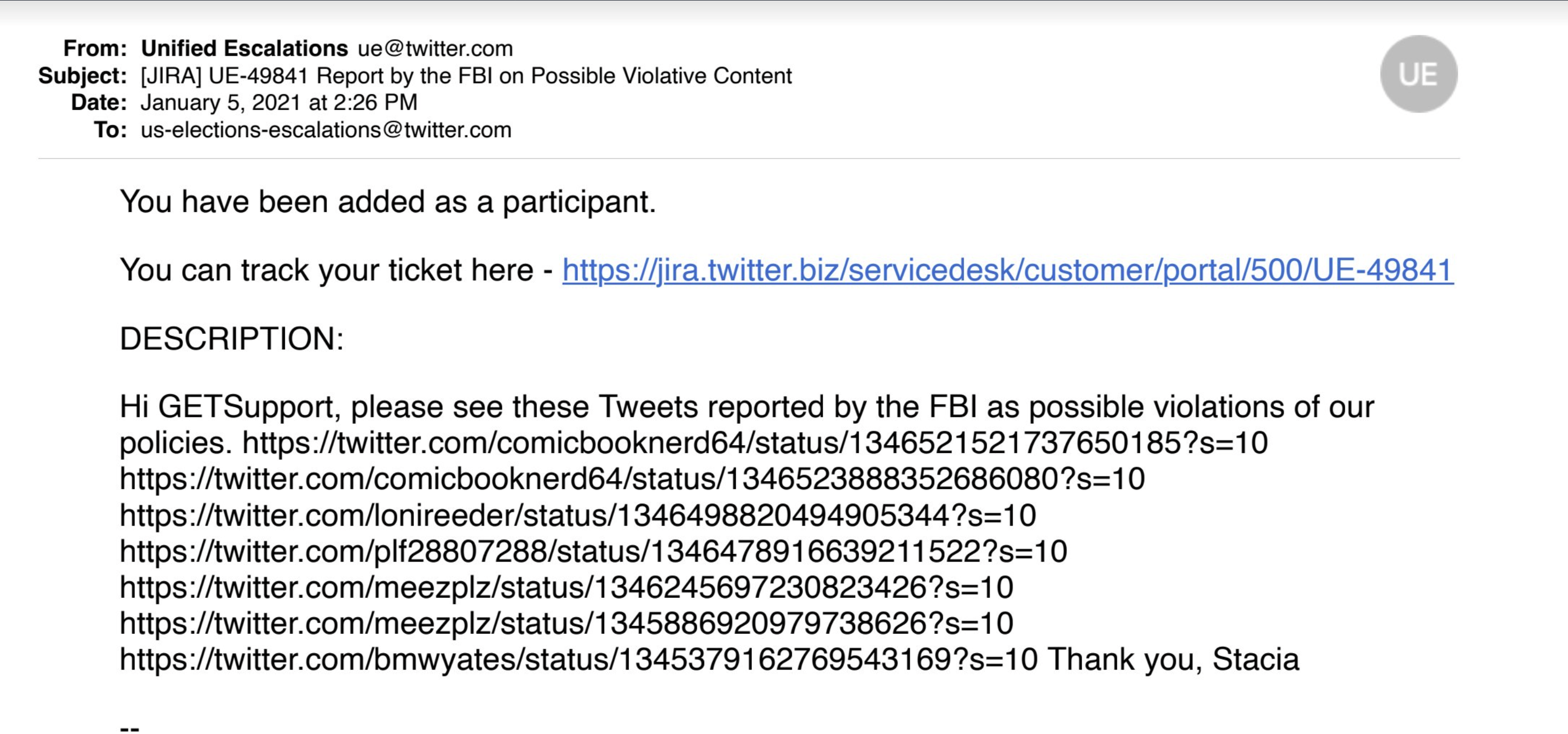
Task: Click second comicbooknerd64 tweet URL ending 686080
Action: coord(632,479)
